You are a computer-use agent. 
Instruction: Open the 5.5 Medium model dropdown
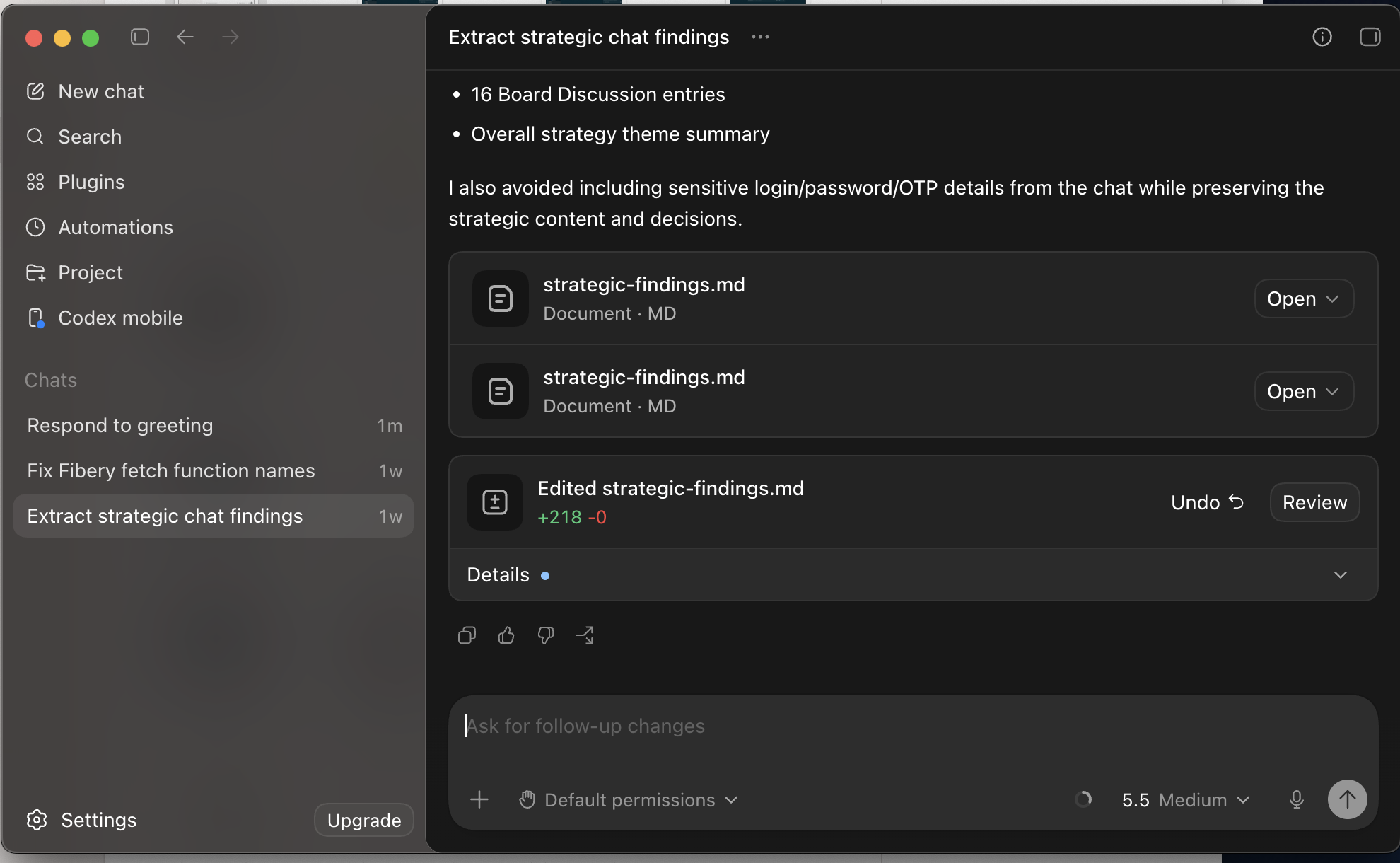1186,799
